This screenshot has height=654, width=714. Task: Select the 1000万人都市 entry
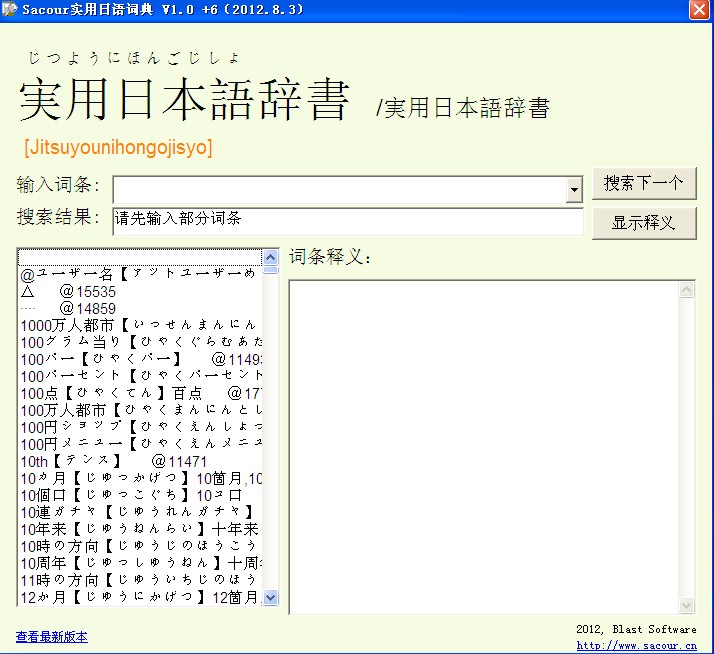[140, 325]
